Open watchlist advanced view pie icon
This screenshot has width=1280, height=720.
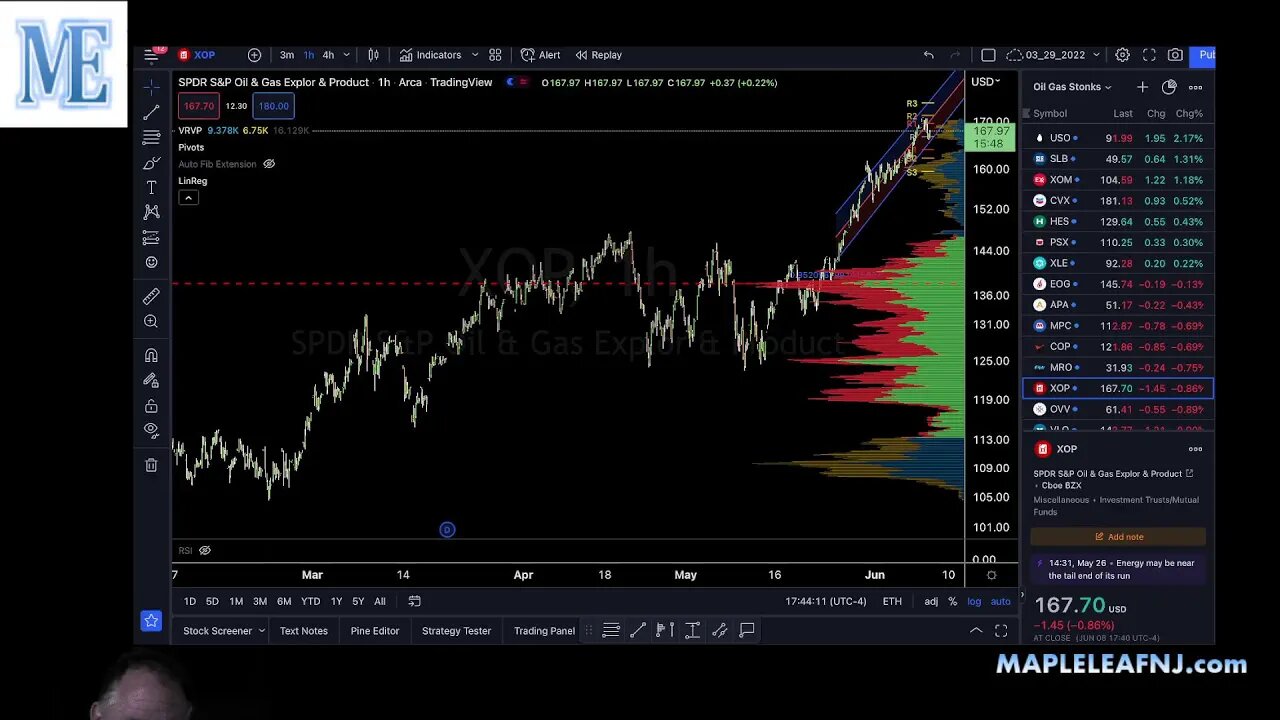pyautogui.click(x=1169, y=87)
